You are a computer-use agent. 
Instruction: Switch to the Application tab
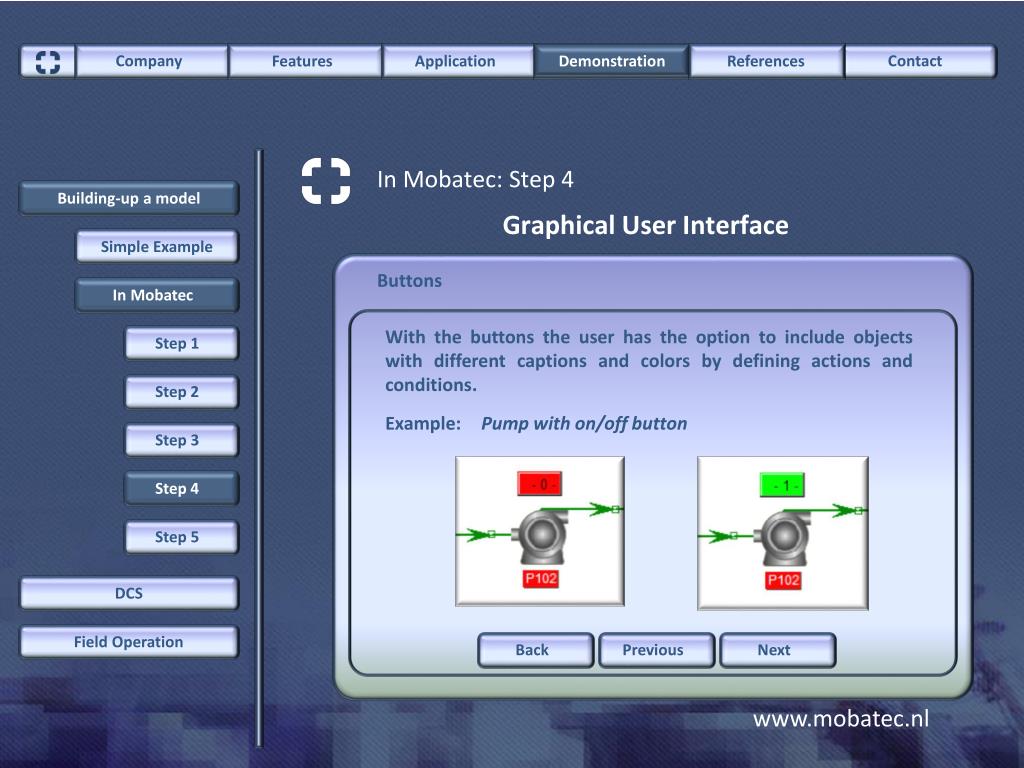[x=458, y=61]
